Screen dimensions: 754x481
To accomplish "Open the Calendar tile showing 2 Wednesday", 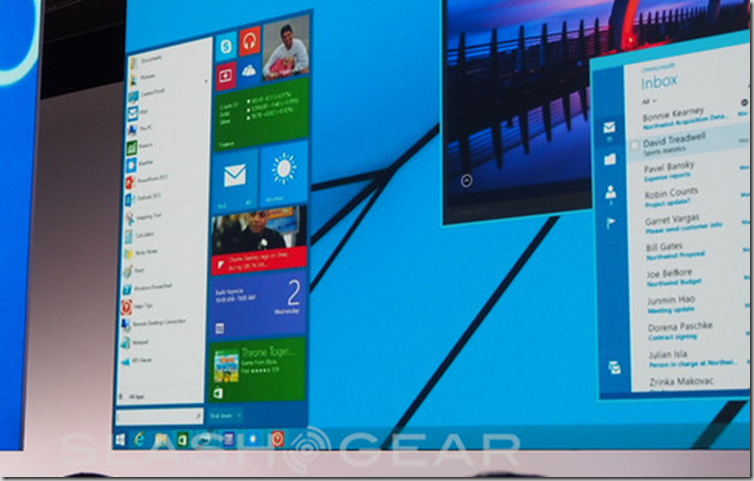I will [258, 303].
